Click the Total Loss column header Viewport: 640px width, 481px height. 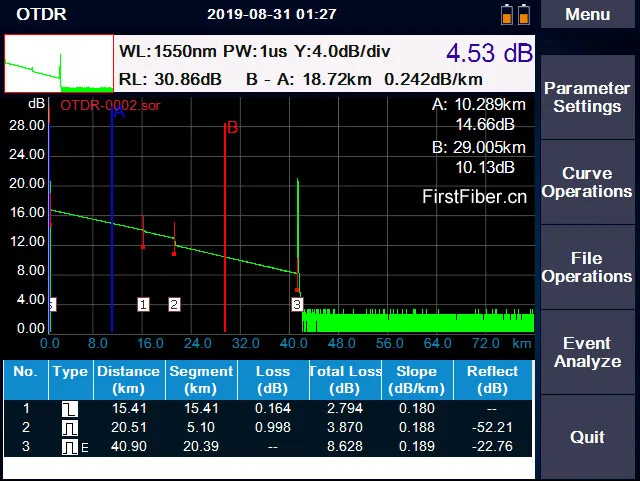click(x=345, y=378)
